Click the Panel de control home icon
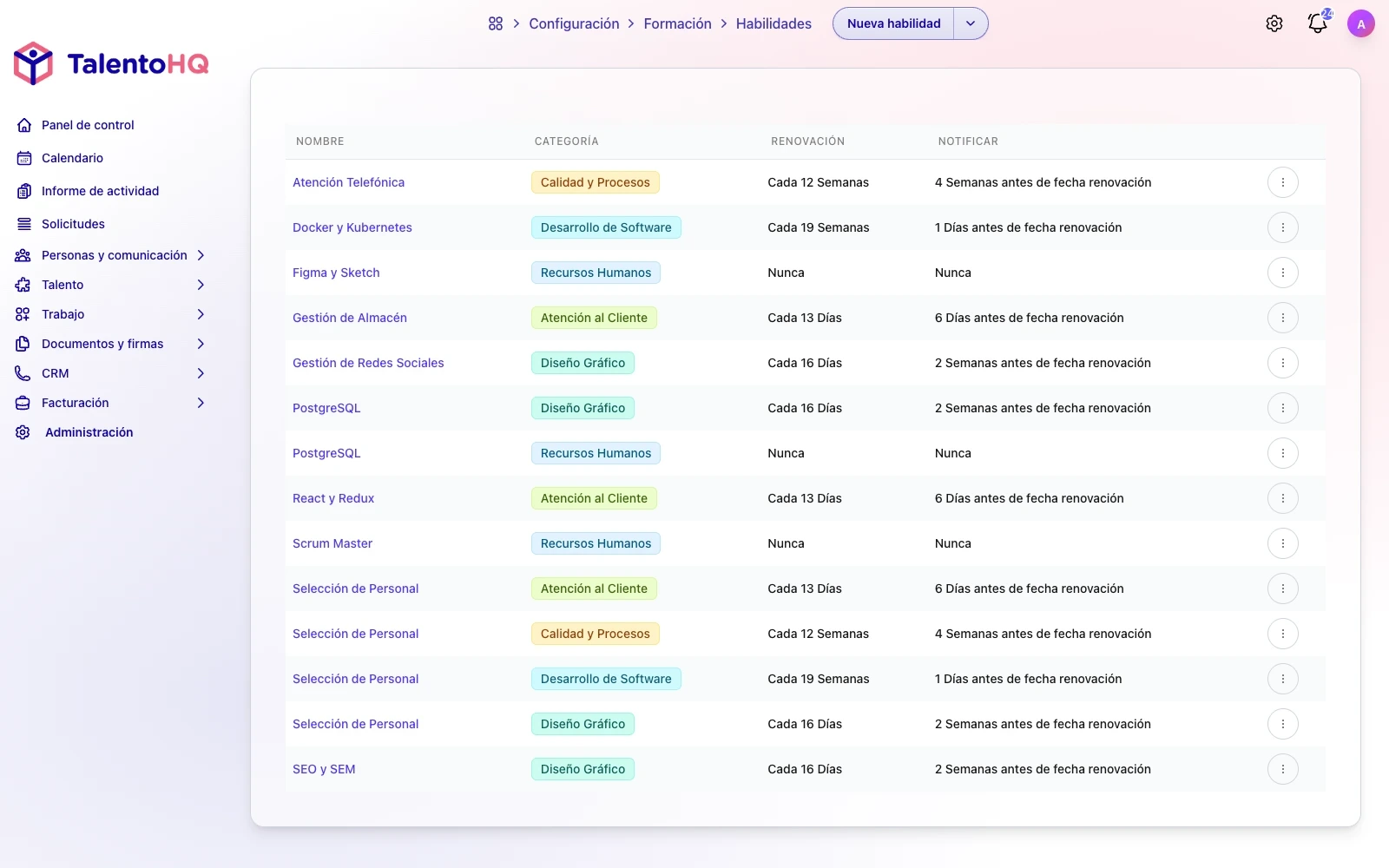 24,125
